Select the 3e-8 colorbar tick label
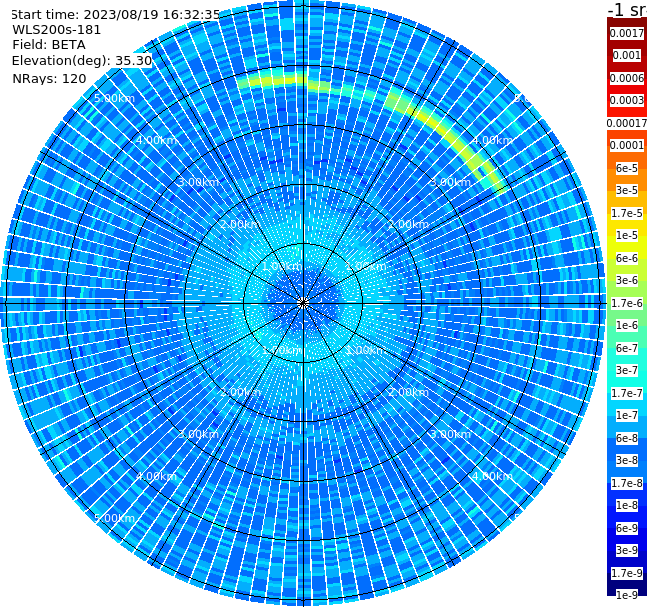 click(x=627, y=460)
